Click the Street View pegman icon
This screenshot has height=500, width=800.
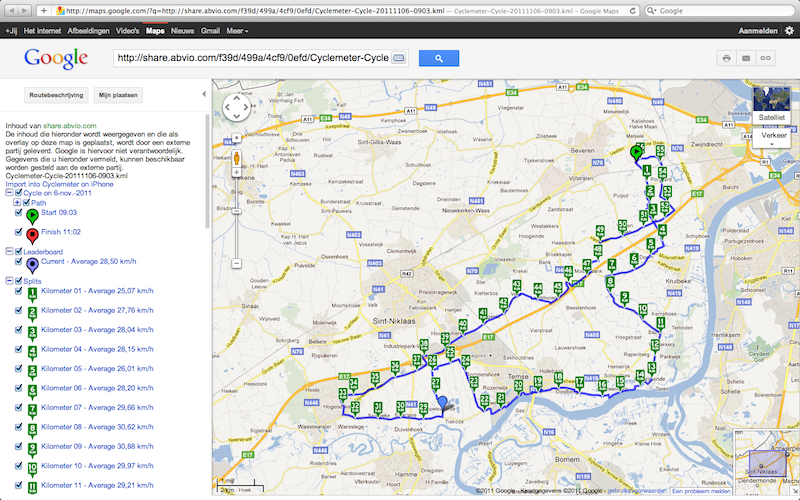click(237, 158)
